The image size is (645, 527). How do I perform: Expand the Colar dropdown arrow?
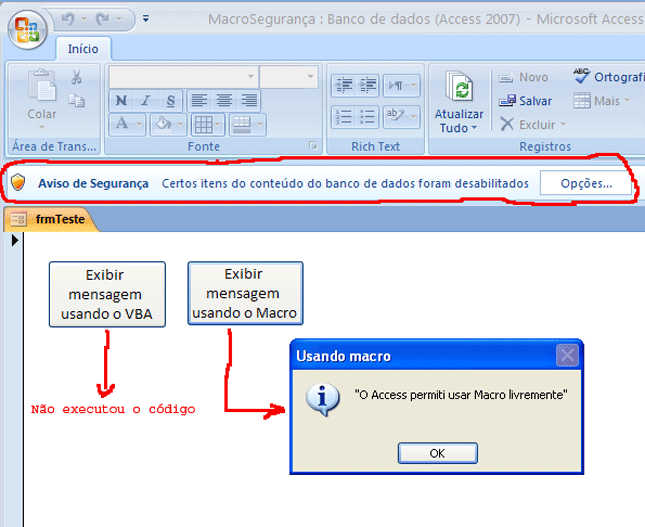pyautogui.click(x=42, y=128)
